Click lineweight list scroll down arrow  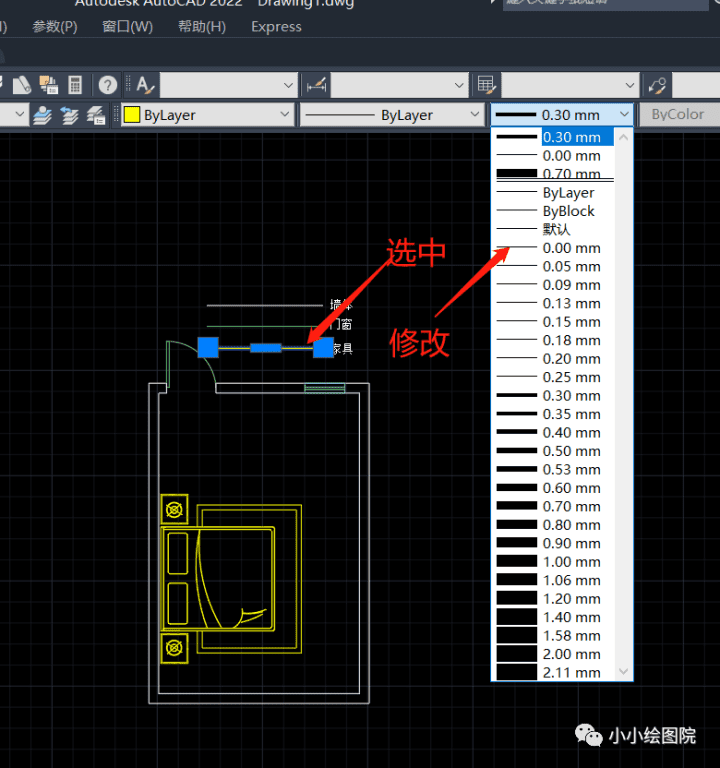pos(624,671)
